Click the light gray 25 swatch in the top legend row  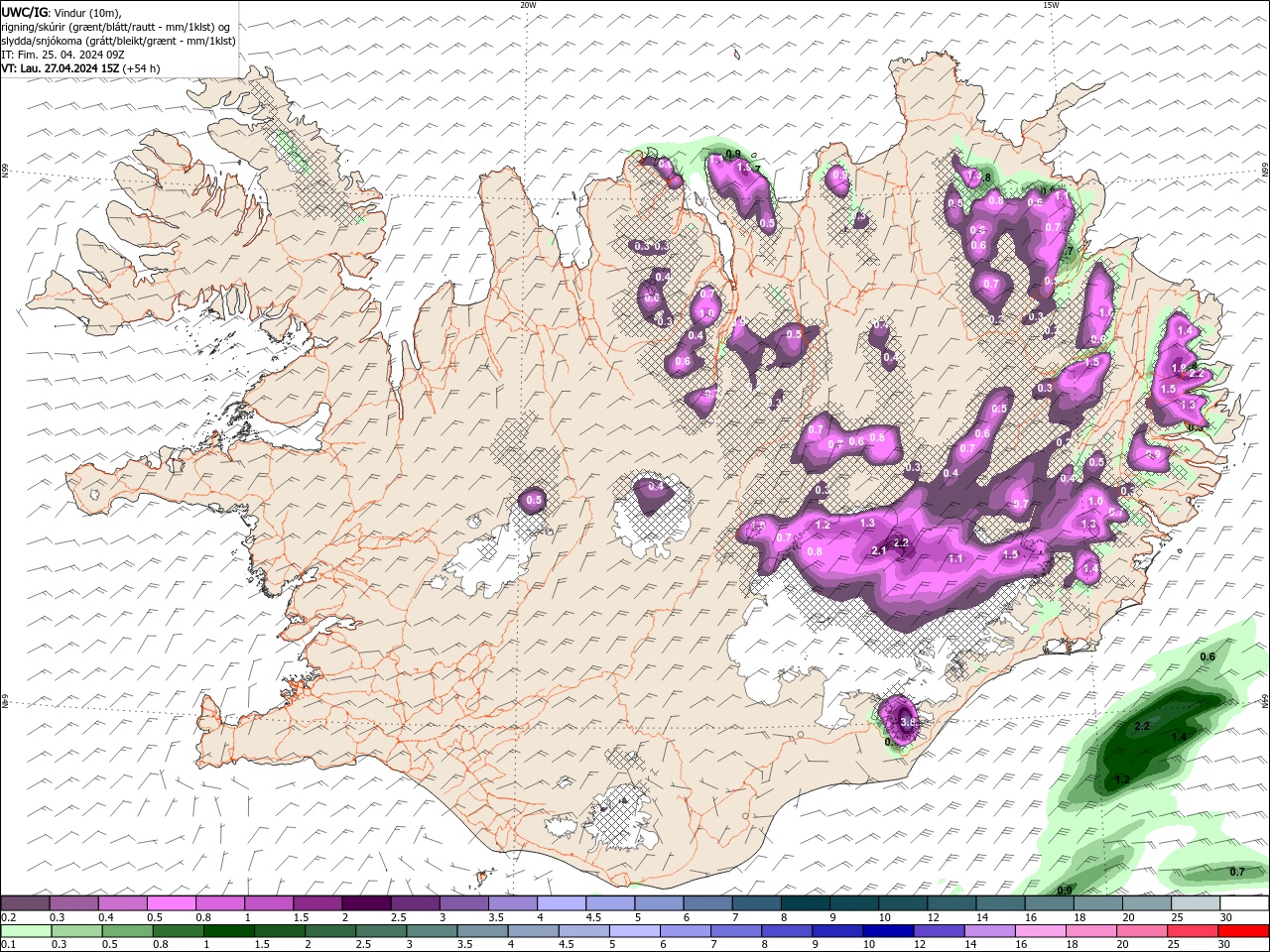(x=1196, y=903)
